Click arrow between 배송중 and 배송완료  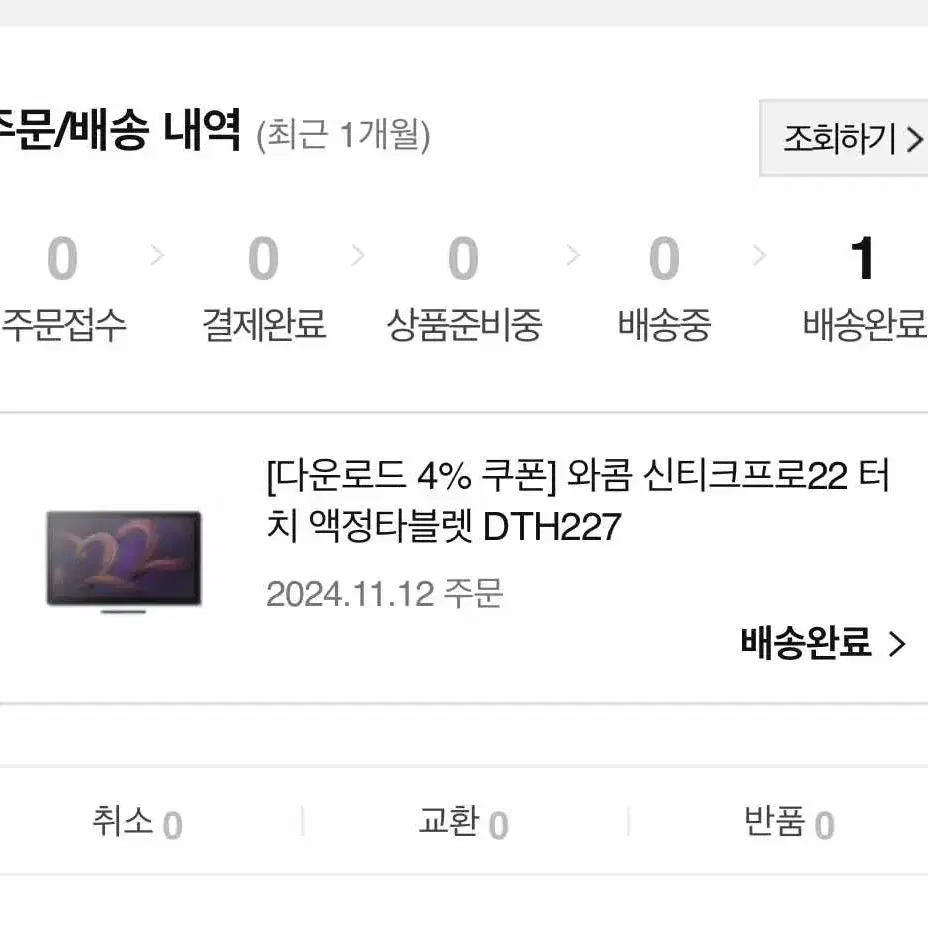[759, 256]
